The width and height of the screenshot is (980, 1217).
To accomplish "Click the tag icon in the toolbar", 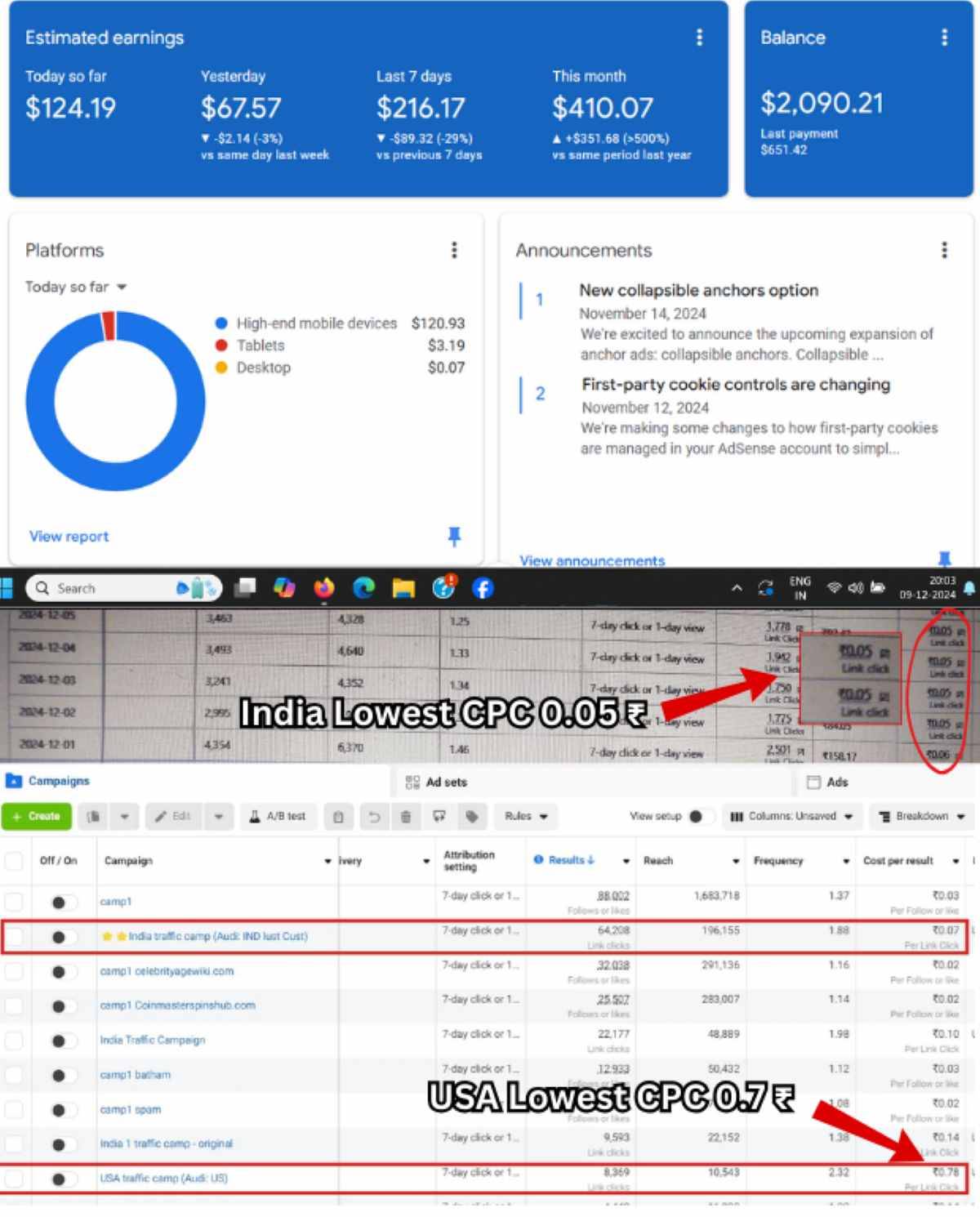I will click(x=471, y=816).
